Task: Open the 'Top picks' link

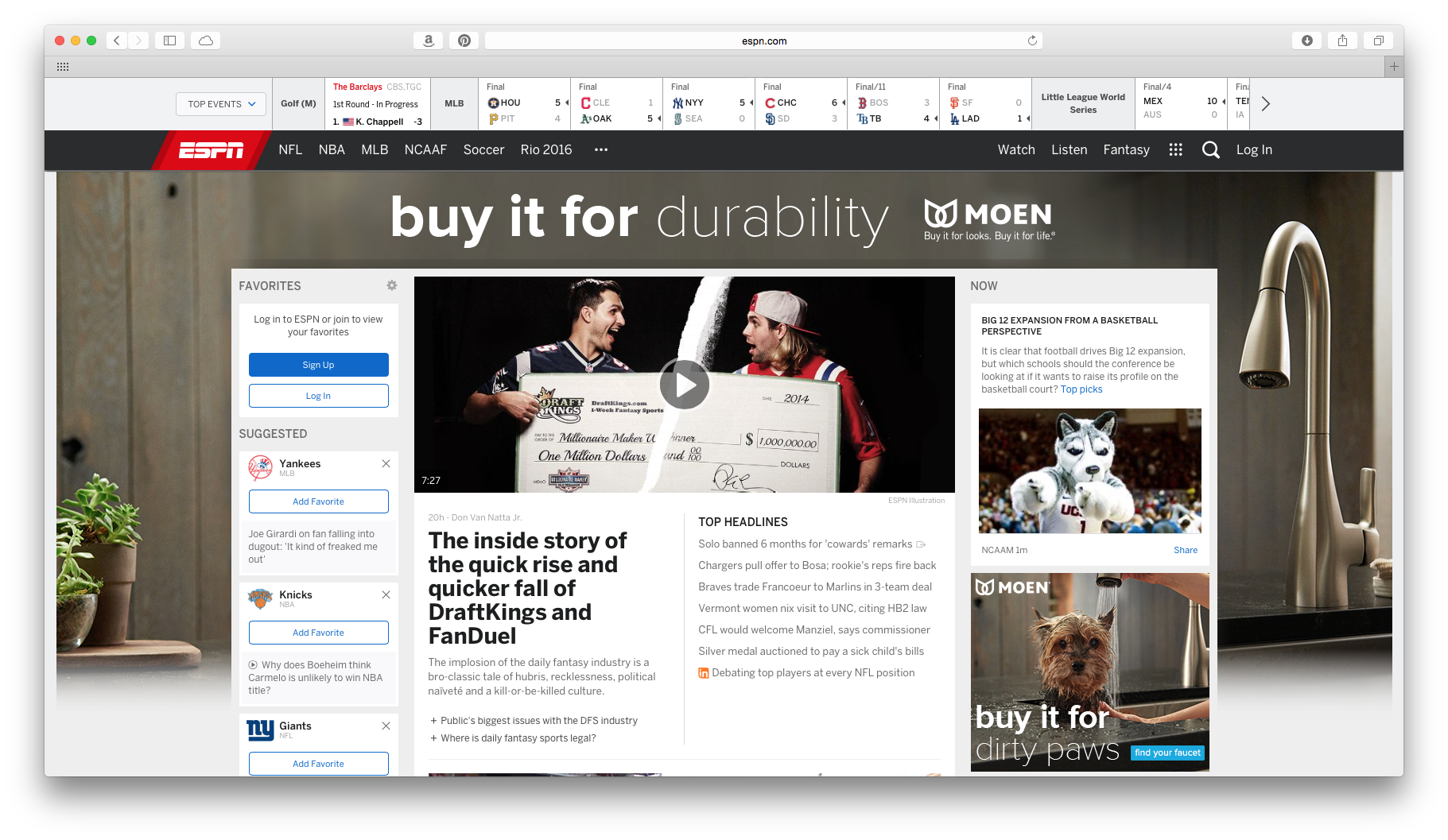Action: tap(1081, 389)
